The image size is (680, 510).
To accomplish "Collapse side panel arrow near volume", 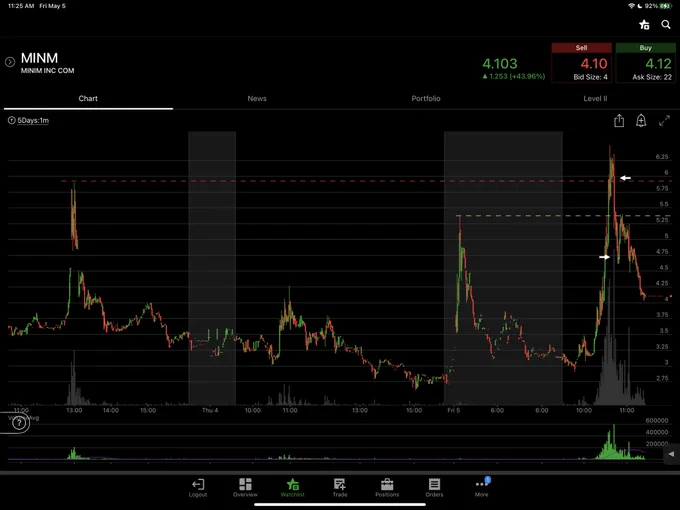I will 671,454.
